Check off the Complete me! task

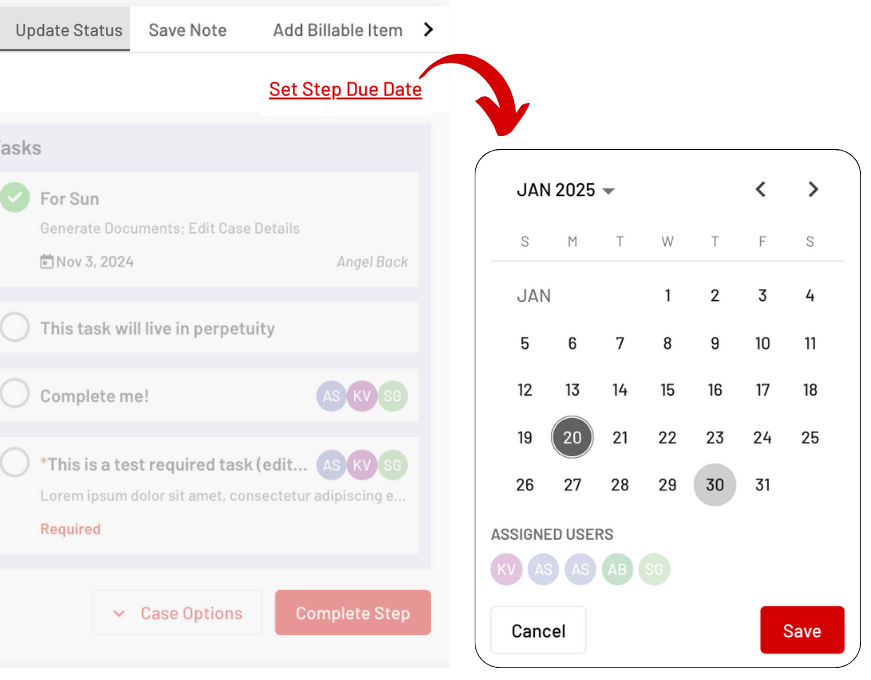[14, 393]
